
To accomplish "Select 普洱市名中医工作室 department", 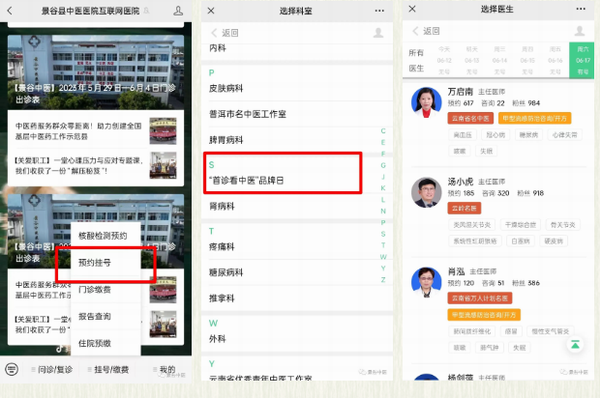I will [297, 114].
